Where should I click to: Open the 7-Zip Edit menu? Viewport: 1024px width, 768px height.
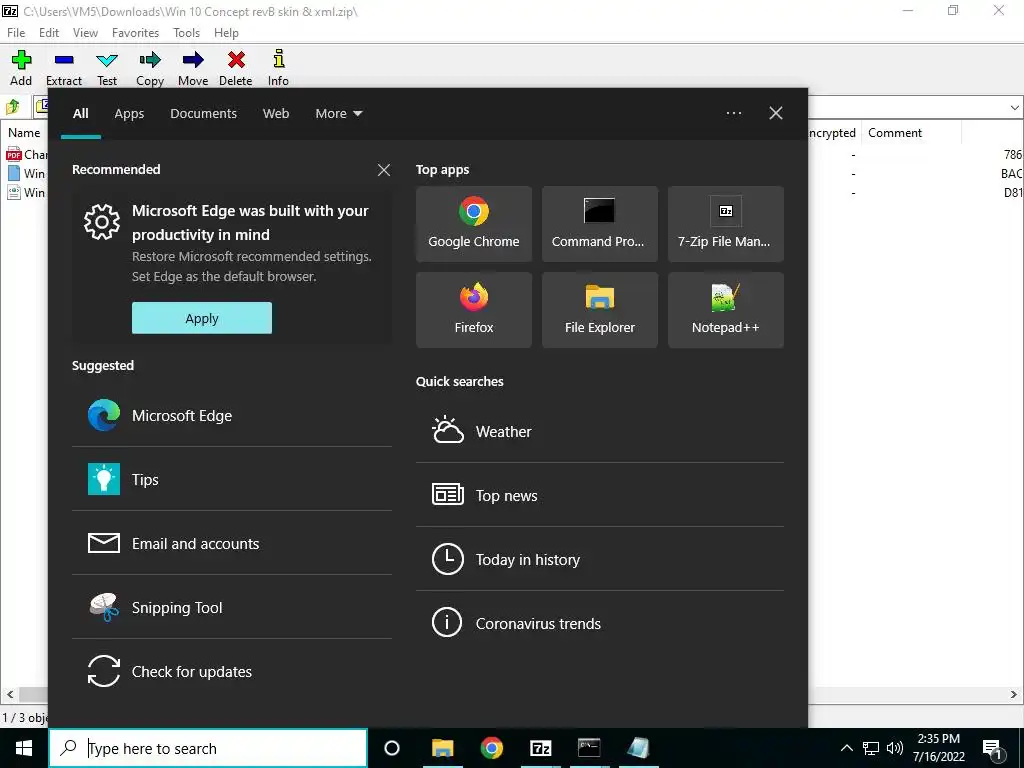[49, 33]
